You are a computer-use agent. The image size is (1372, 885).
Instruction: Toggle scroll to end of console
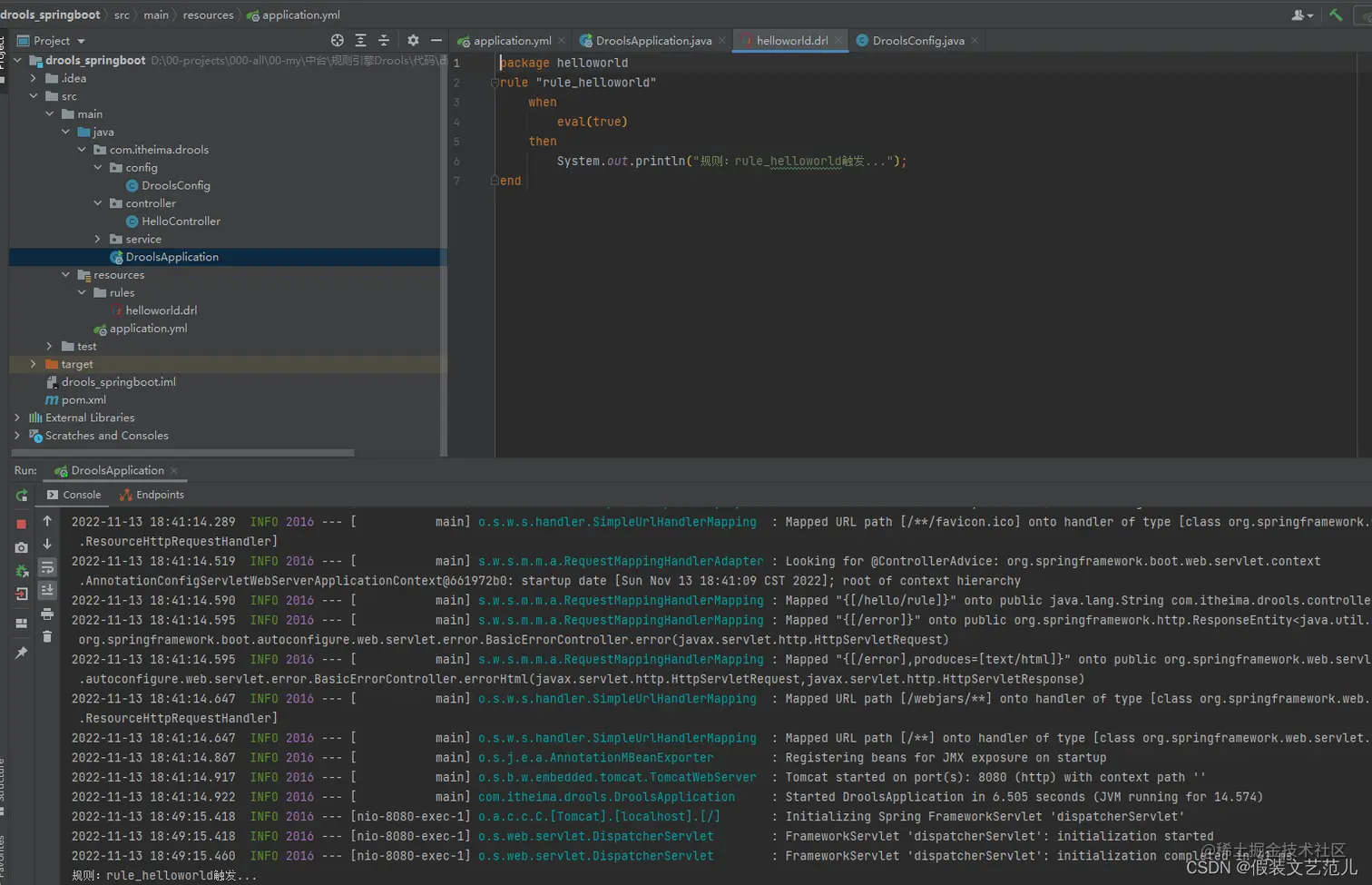[47, 591]
